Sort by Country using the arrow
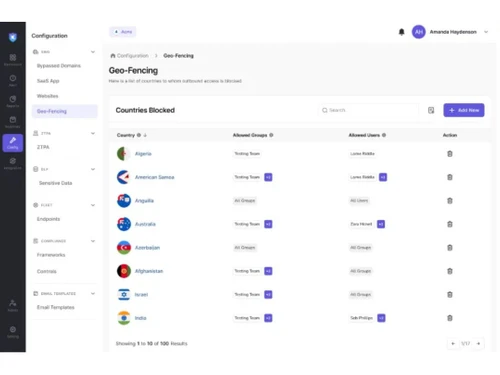500x375 pixels. pyautogui.click(x=145, y=135)
